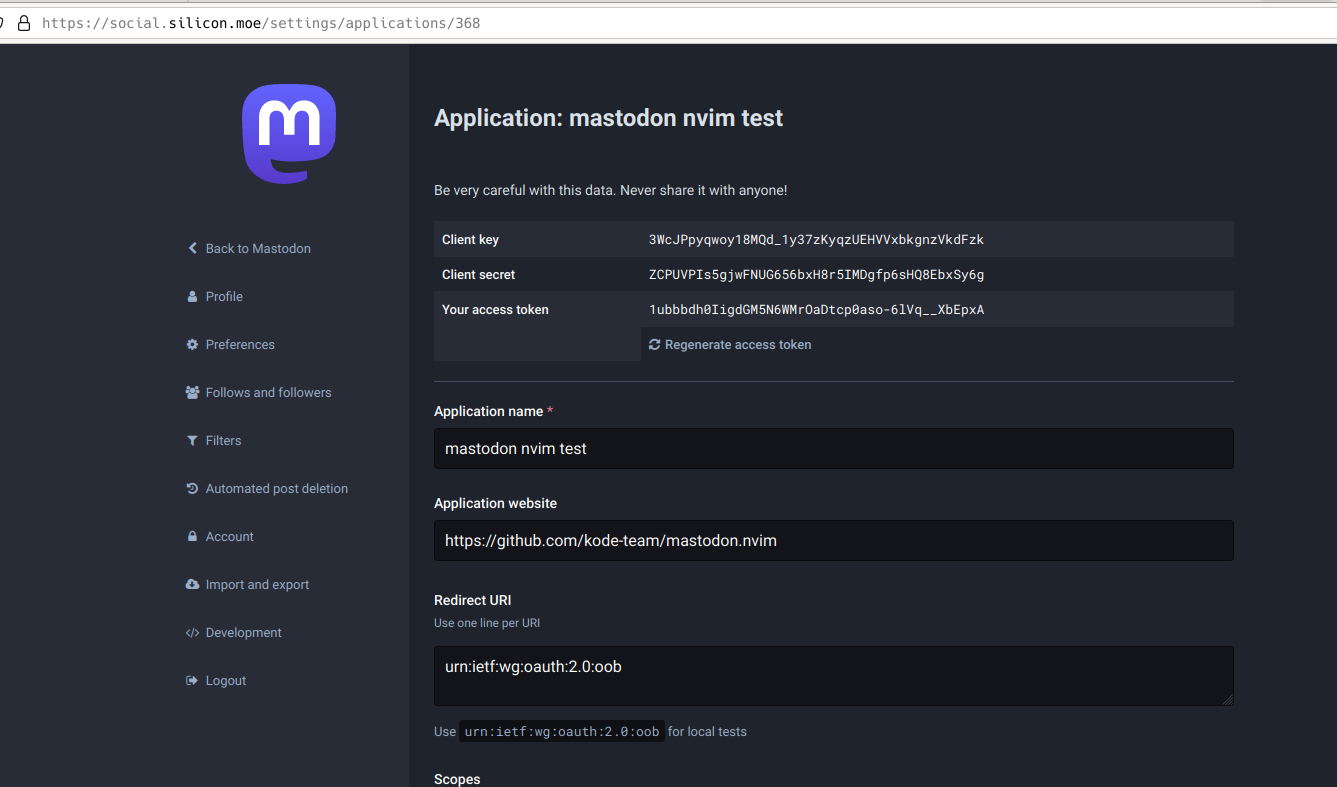This screenshot has height=787, width=1337.
Task: Go back to Mastodon
Action: tap(258, 248)
